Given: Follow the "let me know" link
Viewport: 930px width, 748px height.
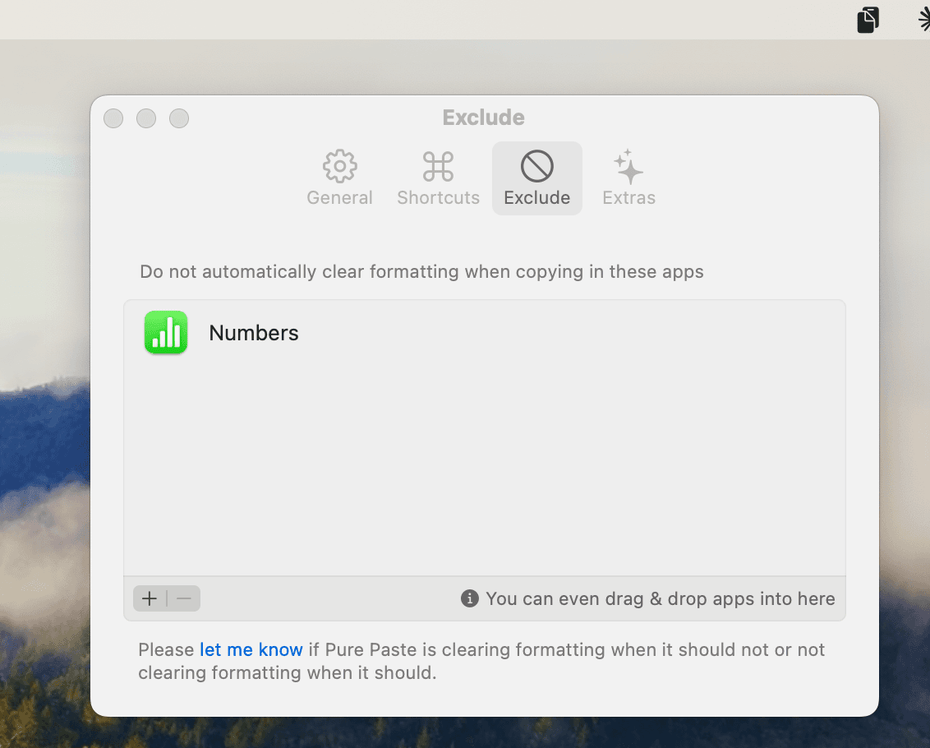Looking at the screenshot, I should (x=251, y=650).
